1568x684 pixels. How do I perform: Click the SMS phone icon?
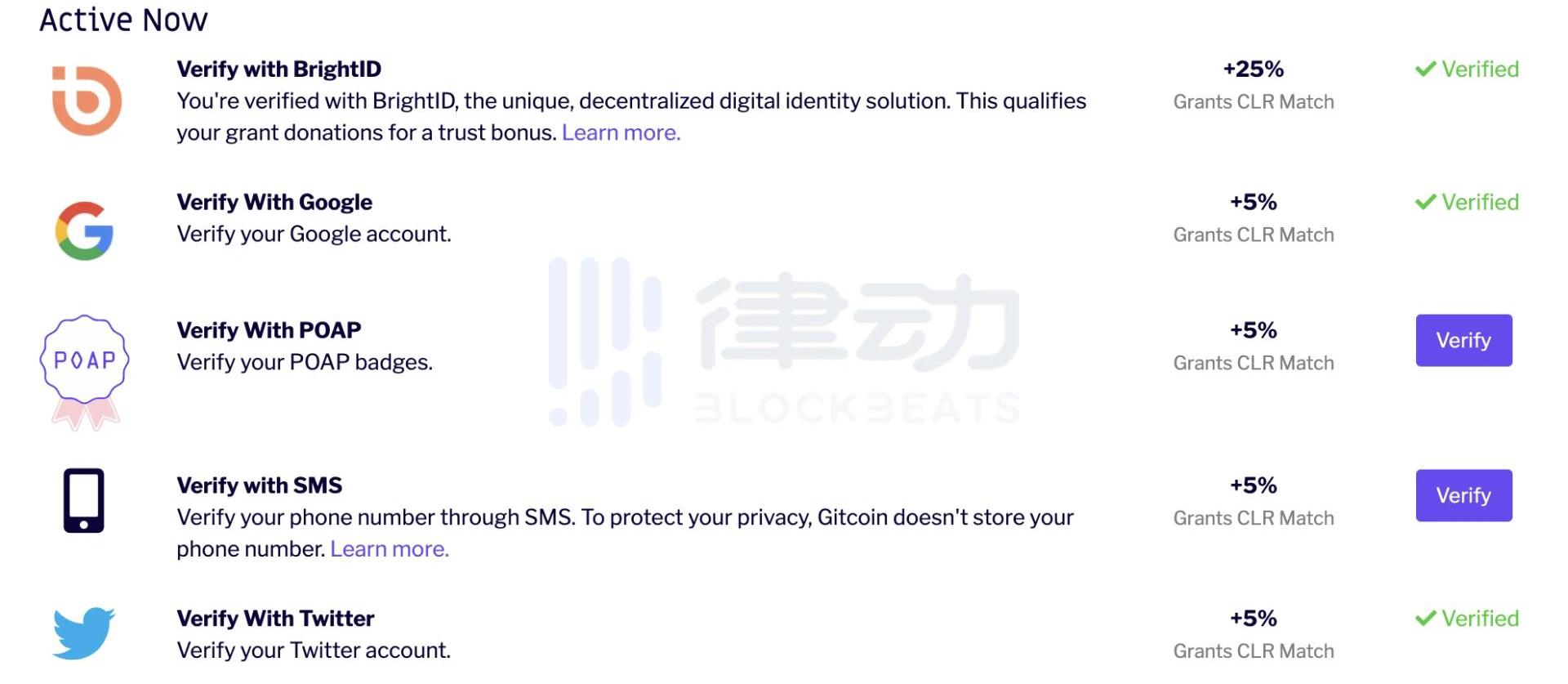[84, 500]
